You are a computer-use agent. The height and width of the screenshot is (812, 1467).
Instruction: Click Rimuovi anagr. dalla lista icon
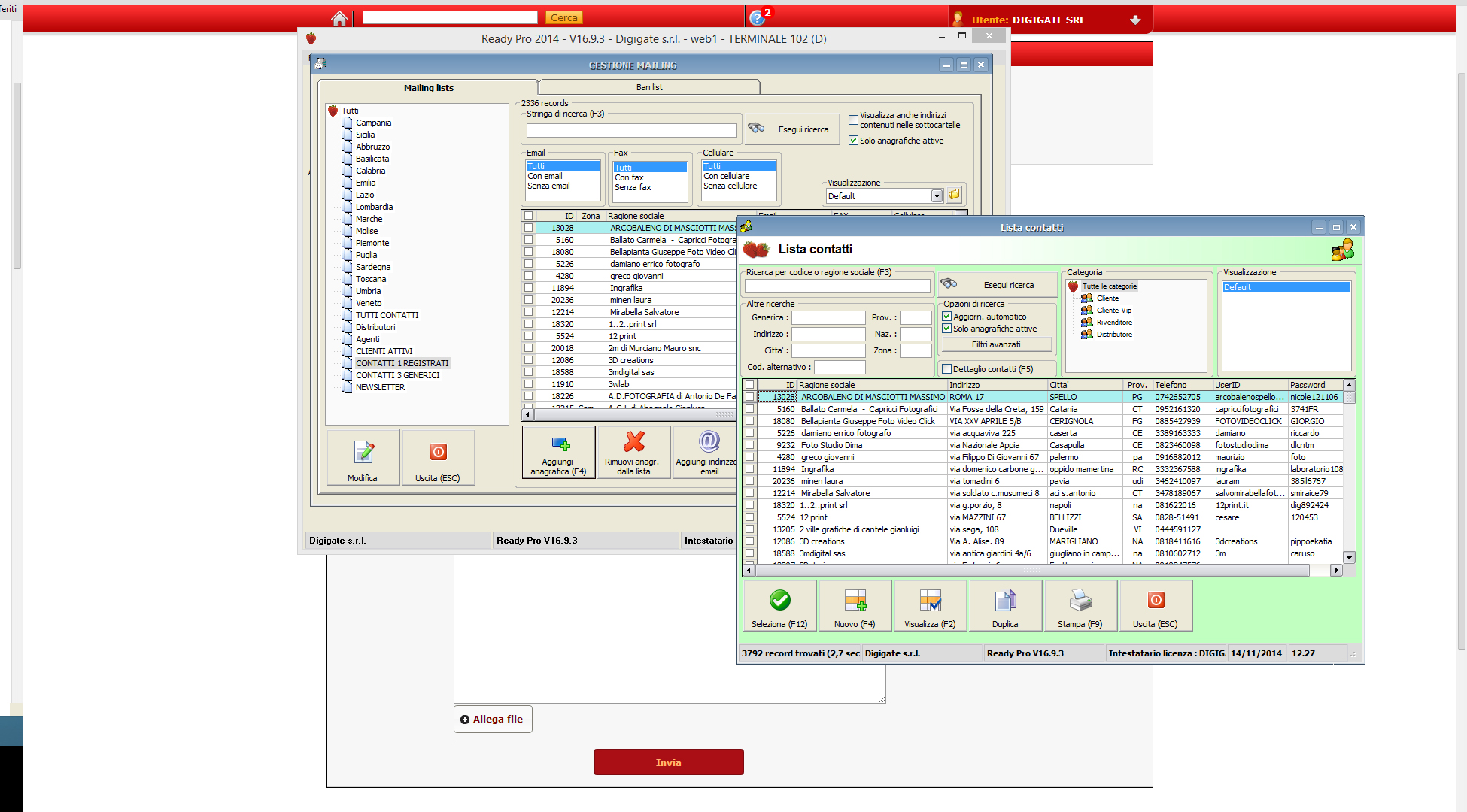tap(633, 442)
